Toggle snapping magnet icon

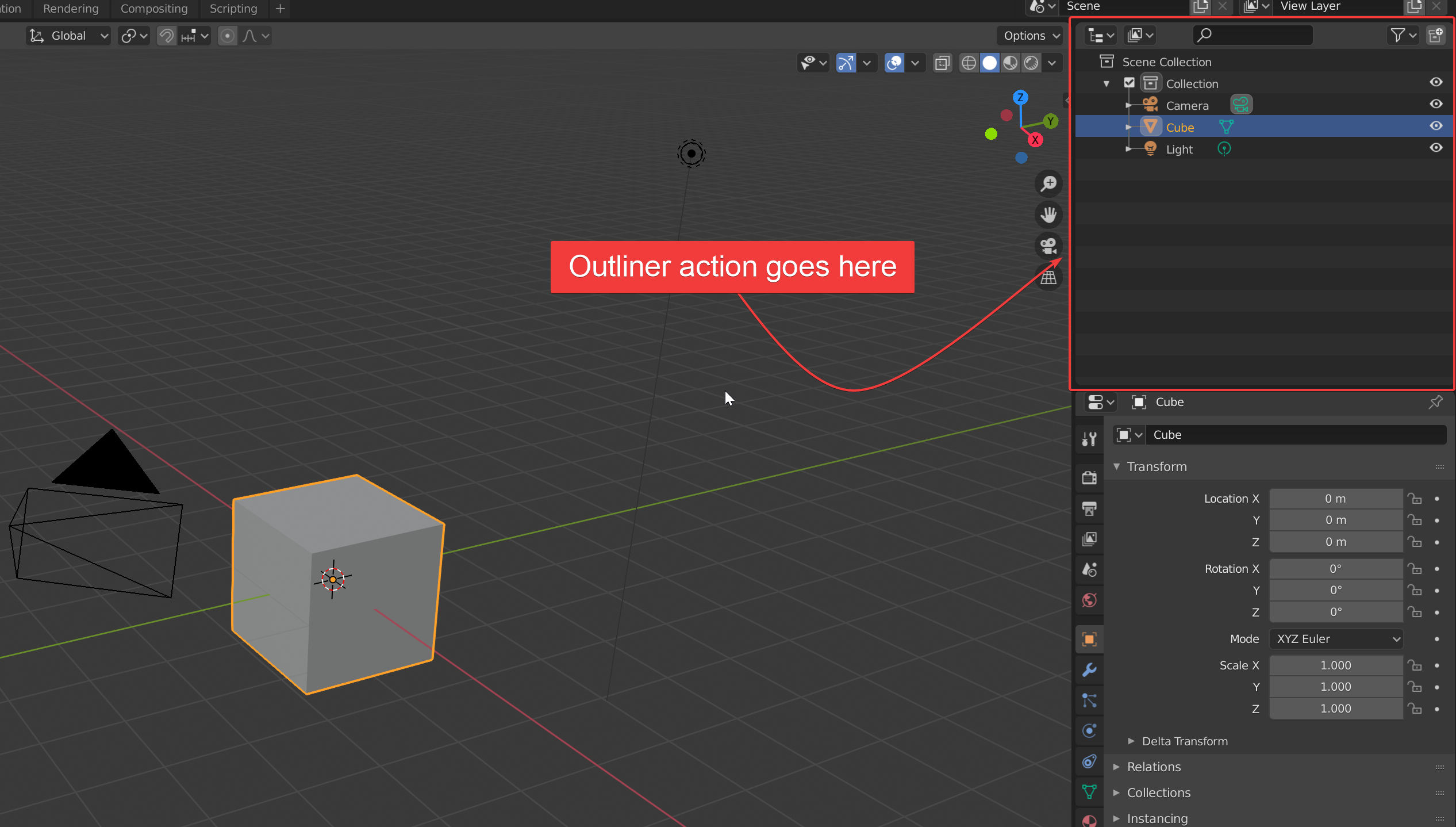point(167,36)
